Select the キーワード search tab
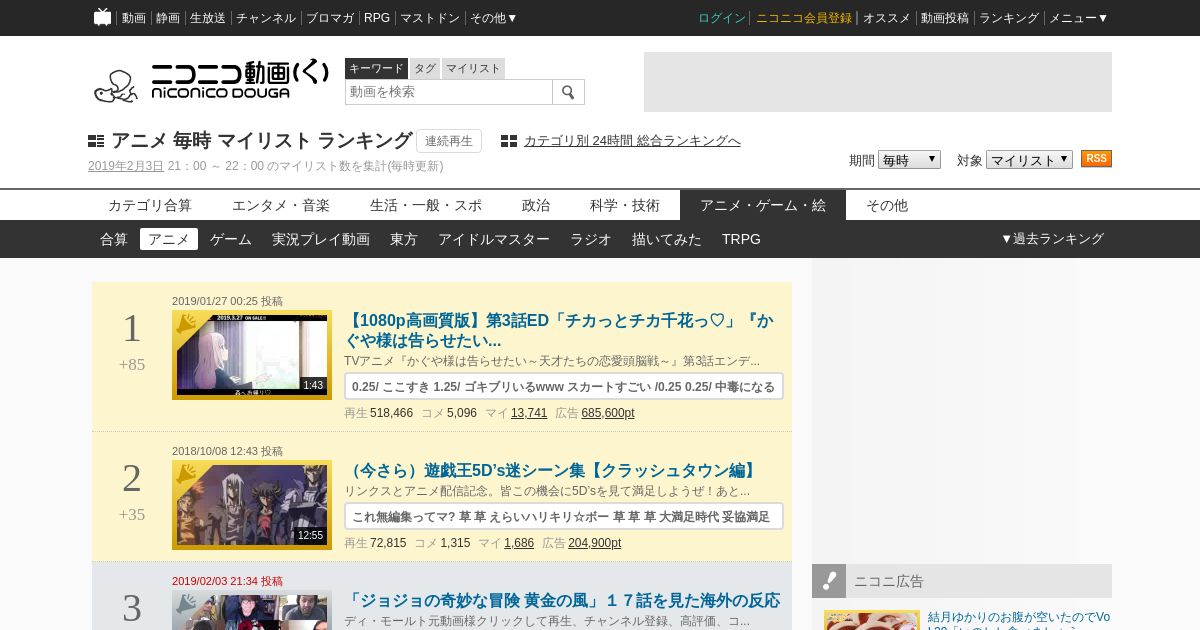1200x630 pixels. coord(376,68)
